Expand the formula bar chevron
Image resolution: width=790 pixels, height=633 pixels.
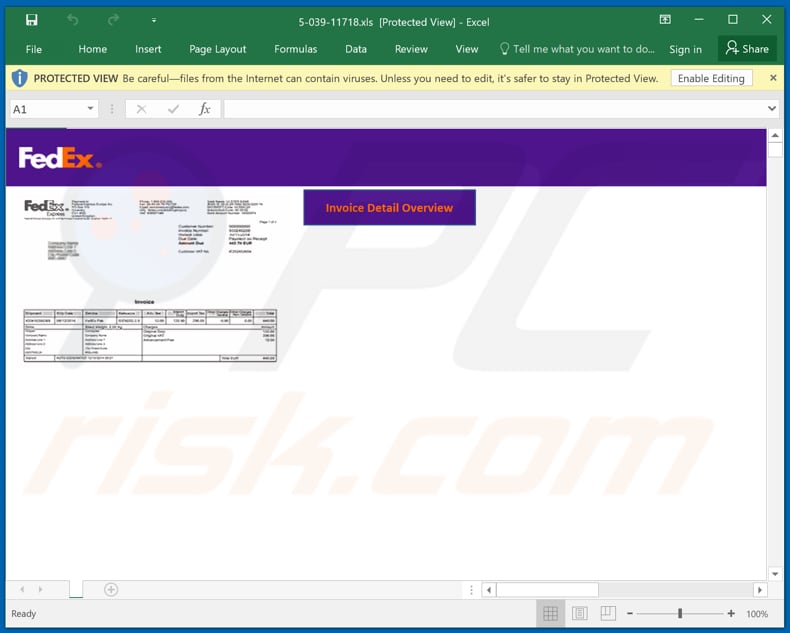click(x=771, y=108)
